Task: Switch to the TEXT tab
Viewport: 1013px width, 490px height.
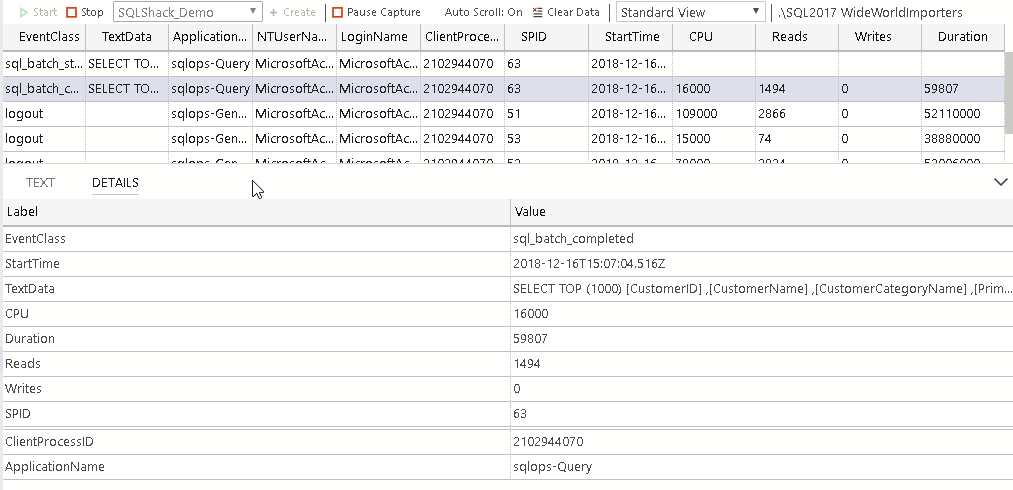Action: tap(40, 183)
